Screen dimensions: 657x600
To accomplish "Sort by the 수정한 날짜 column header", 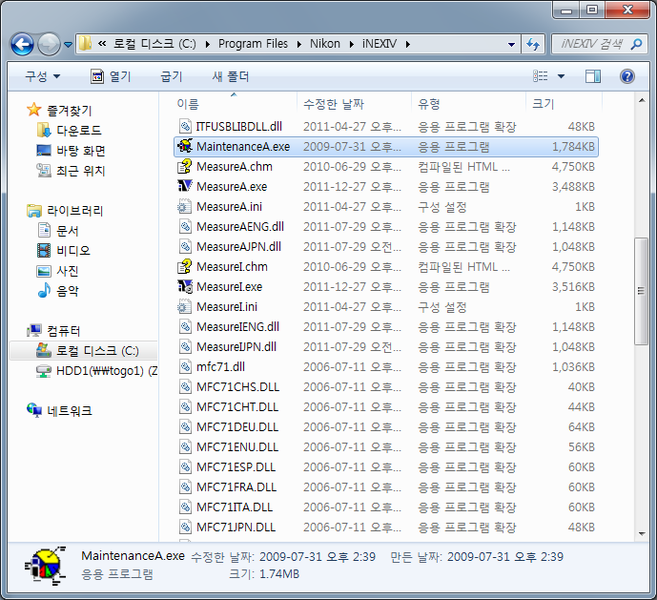I will 331,103.
